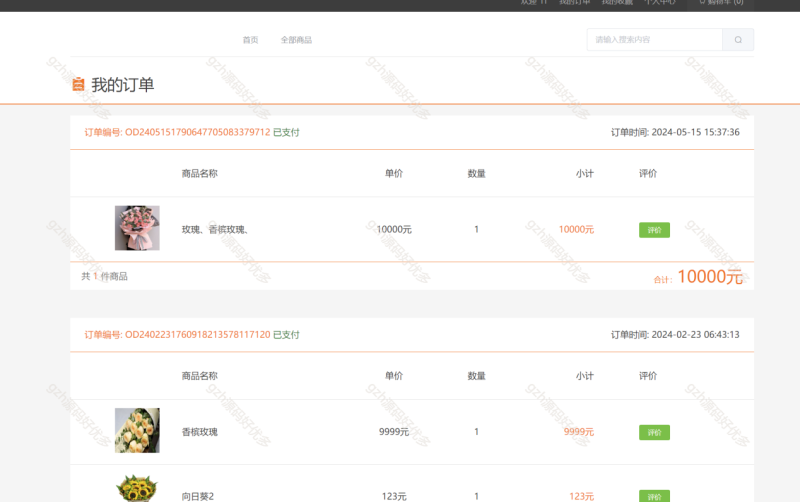Screen dimensions: 800x502
Task: Click the 共 1 件商品 summary text
Action: click(x=105, y=277)
